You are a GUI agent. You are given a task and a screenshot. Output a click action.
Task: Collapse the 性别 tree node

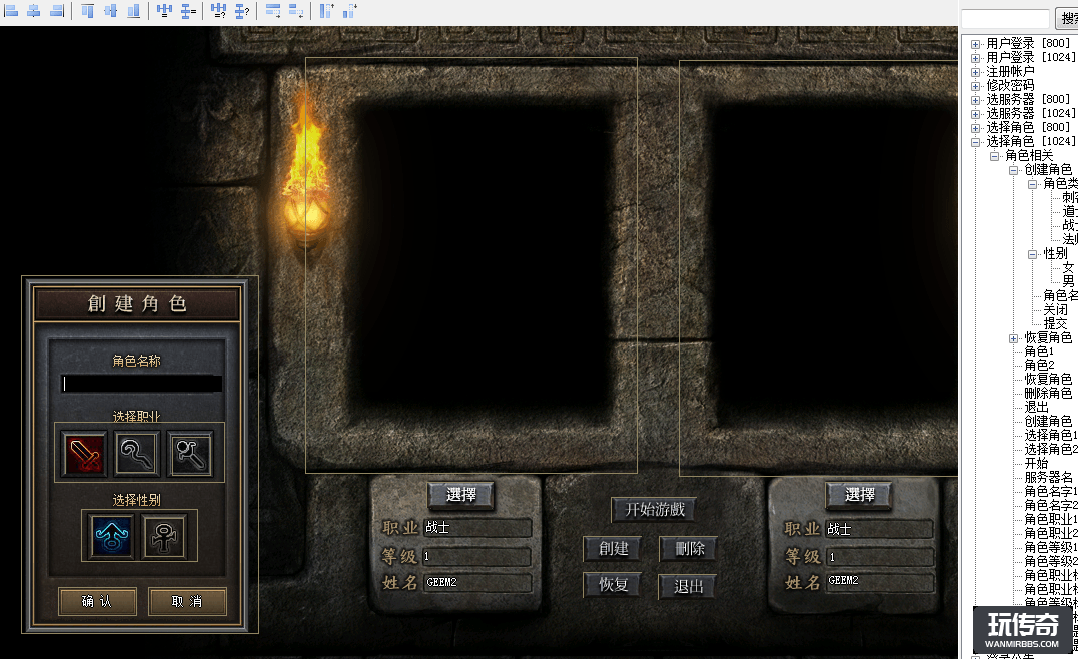[x=1032, y=254]
